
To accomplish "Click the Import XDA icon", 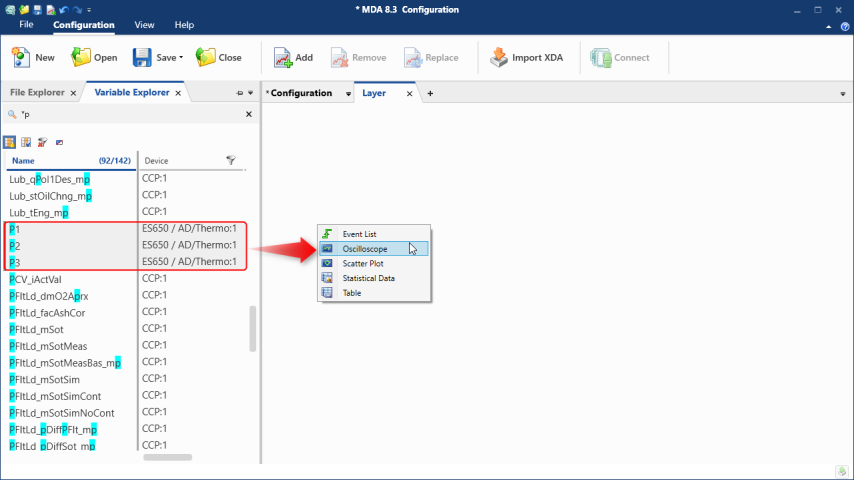I will coord(499,57).
